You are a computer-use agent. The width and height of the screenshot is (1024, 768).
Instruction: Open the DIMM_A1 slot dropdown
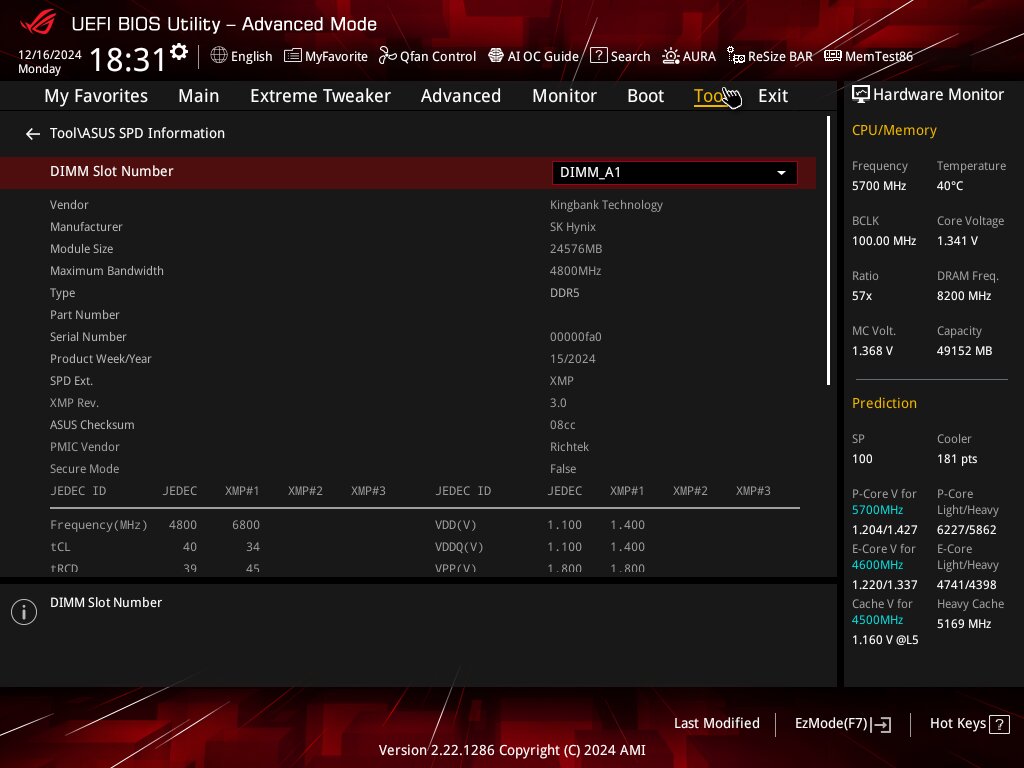coord(674,172)
